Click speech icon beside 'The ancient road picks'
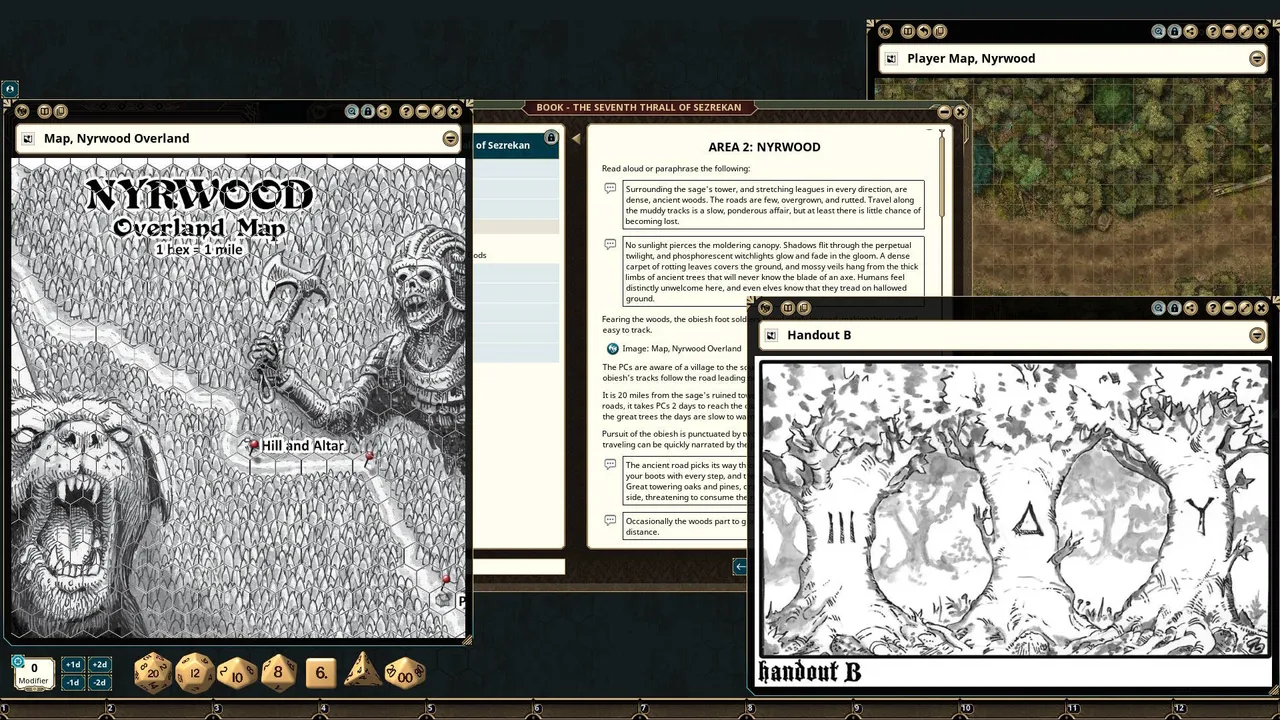Screen dimensions: 1280x720 pyautogui.click(x=610, y=464)
